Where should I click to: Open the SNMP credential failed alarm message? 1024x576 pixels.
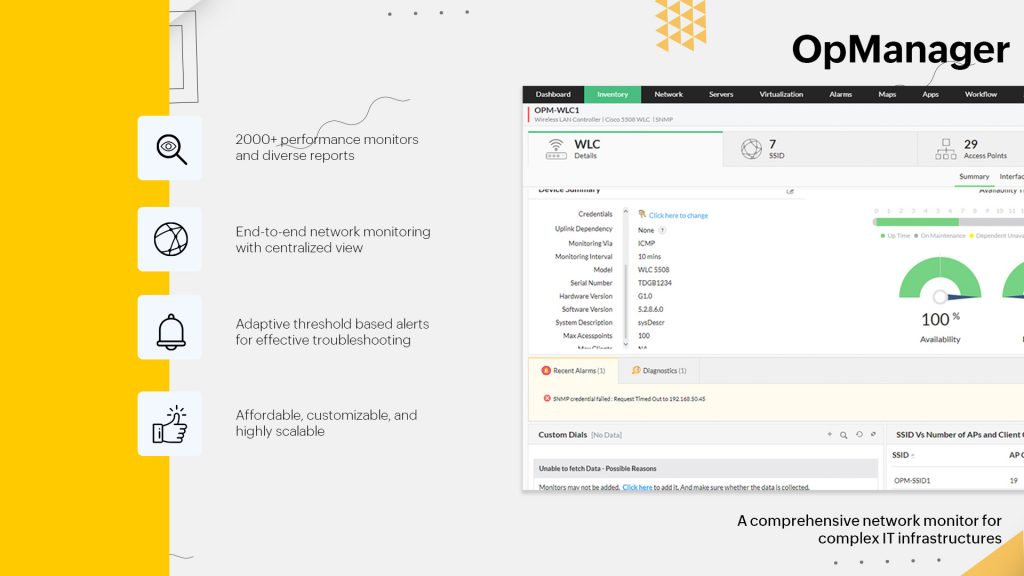pos(629,399)
